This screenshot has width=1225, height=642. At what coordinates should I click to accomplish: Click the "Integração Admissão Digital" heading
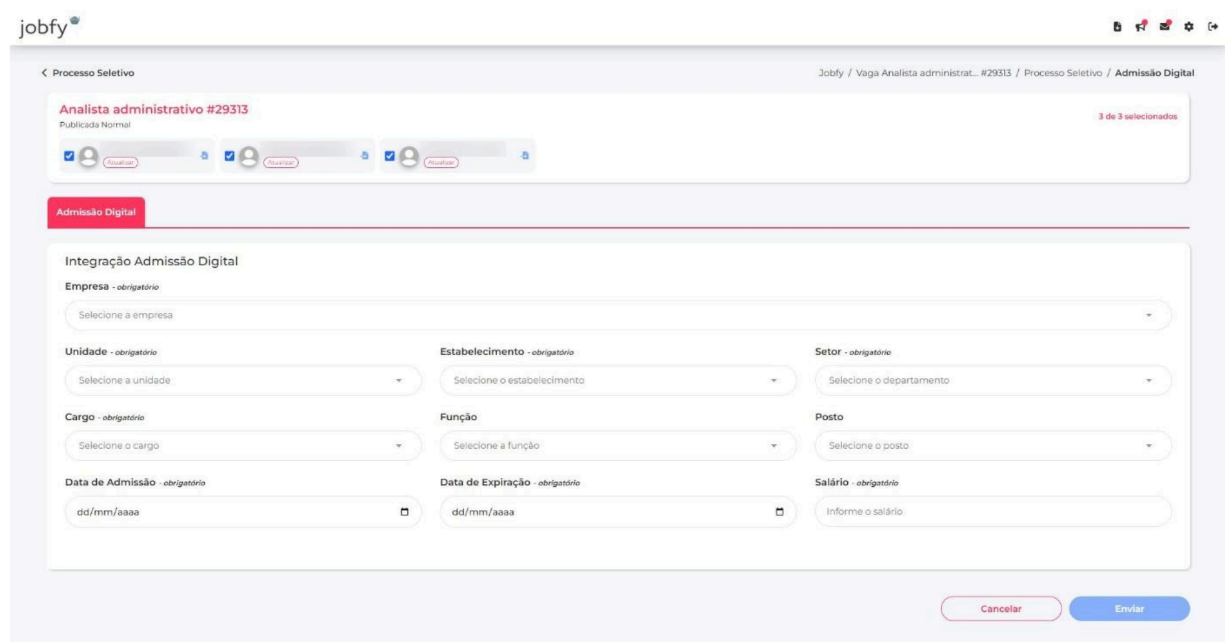(149, 262)
